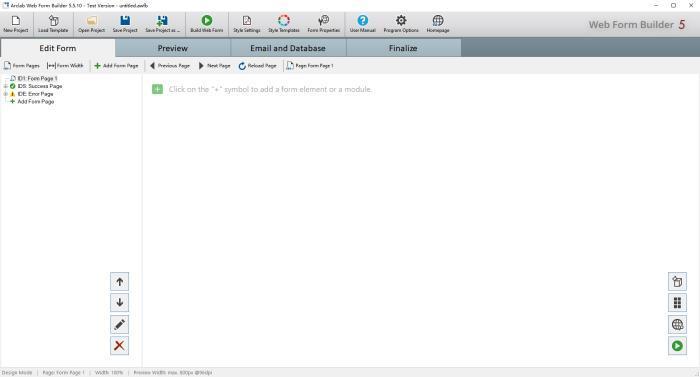Click Preview Width entry in status bar
700x377 pixels.
coord(173,373)
